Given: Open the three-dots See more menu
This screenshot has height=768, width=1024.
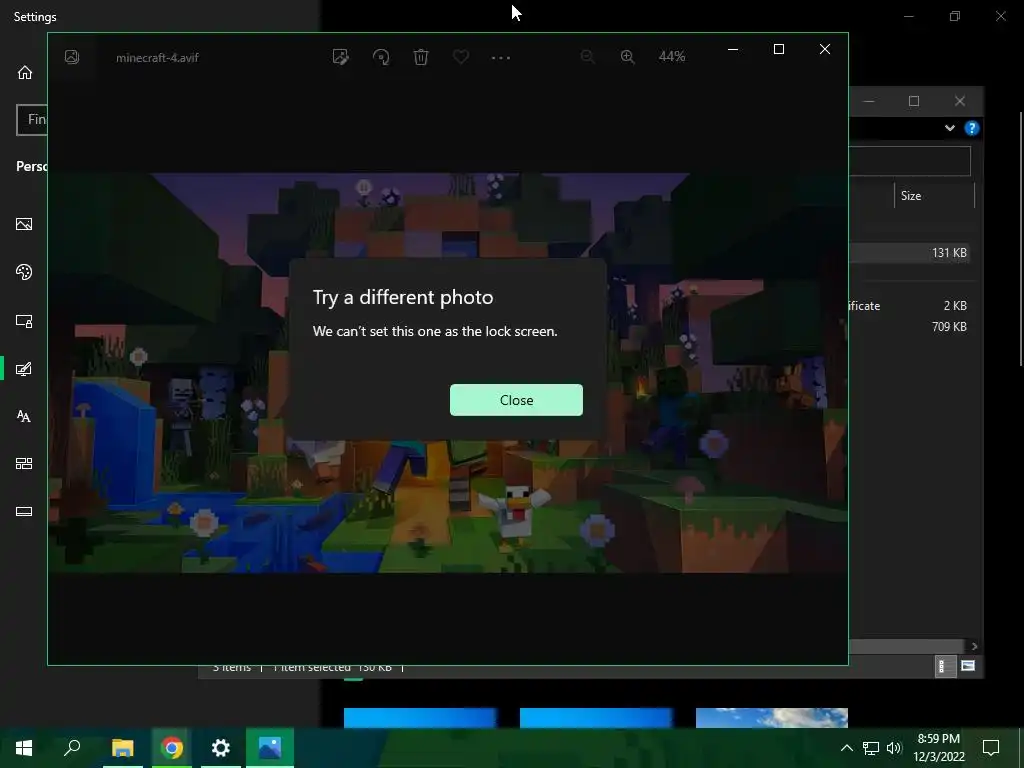Looking at the screenshot, I should (x=501, y=57).
